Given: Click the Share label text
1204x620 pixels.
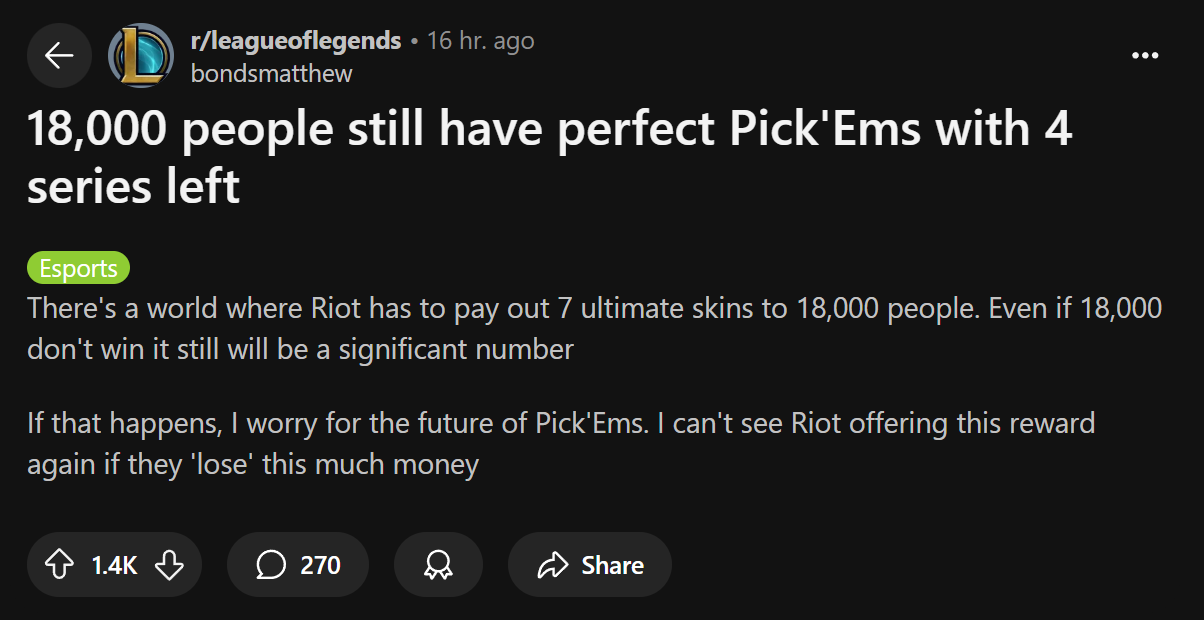Looking at the screenshot, I should (x=612, y=565).
